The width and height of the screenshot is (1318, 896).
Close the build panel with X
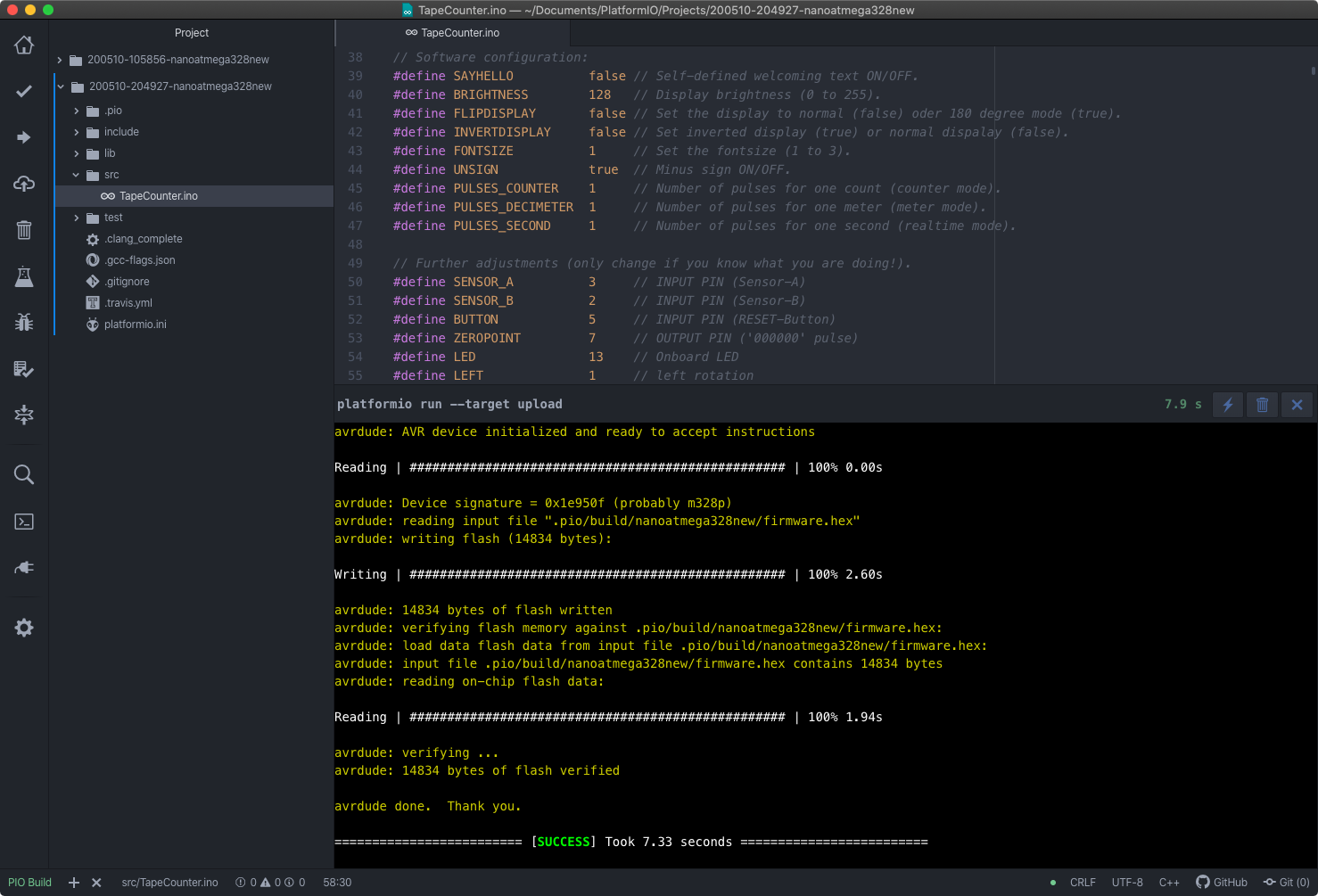[x=1297, y=405]
